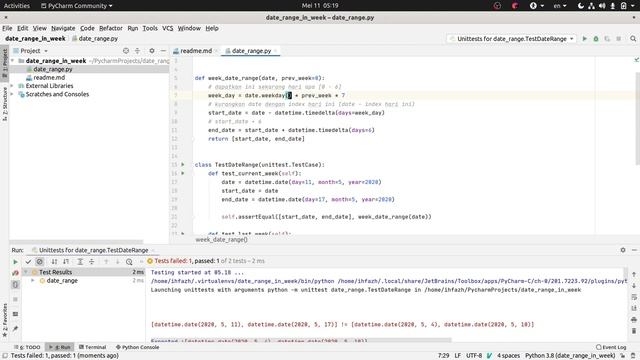Run the unittests from the main toolbar
The height and width of the screenshot is (360, 640).
(584, 39)
